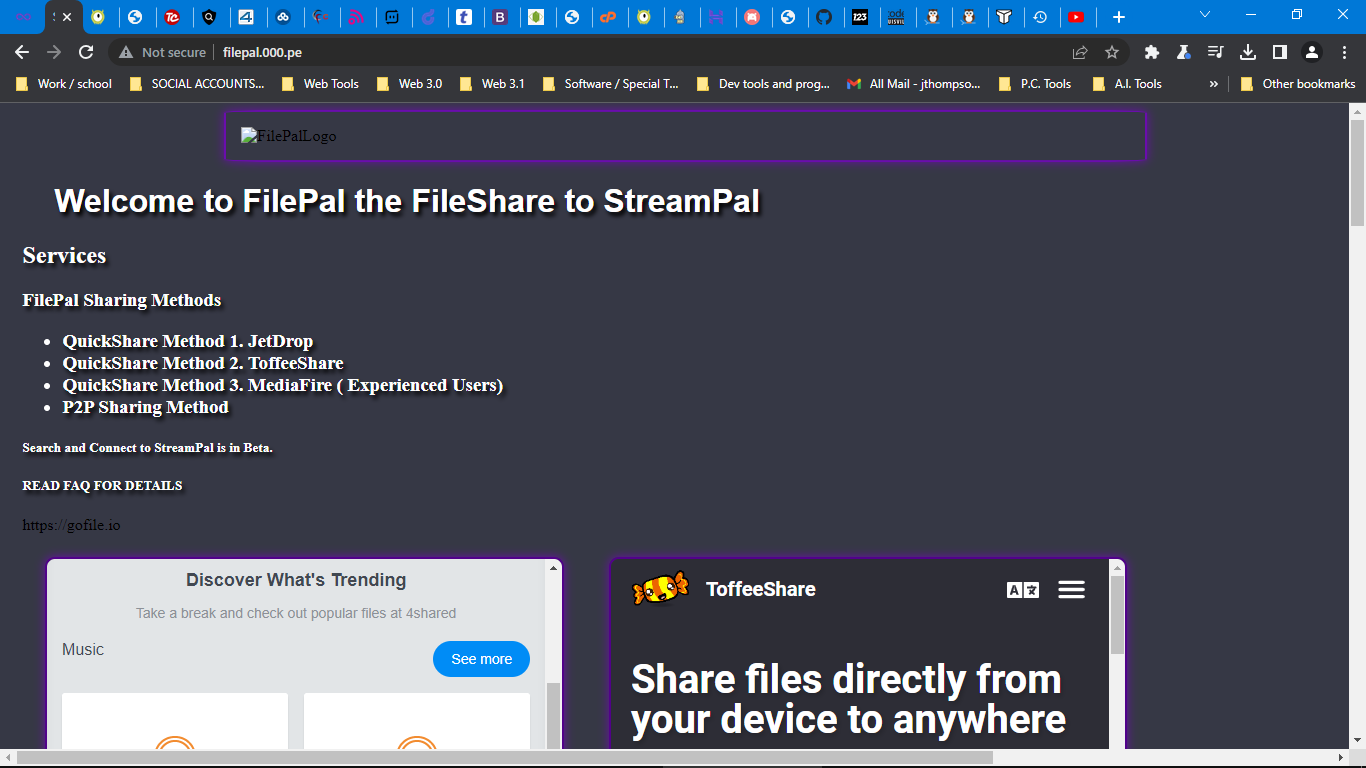Viewport: 1366px width, 768px height.
Task: Open ToffeeShare language selector icon
Action: [x=1023, y=590]
